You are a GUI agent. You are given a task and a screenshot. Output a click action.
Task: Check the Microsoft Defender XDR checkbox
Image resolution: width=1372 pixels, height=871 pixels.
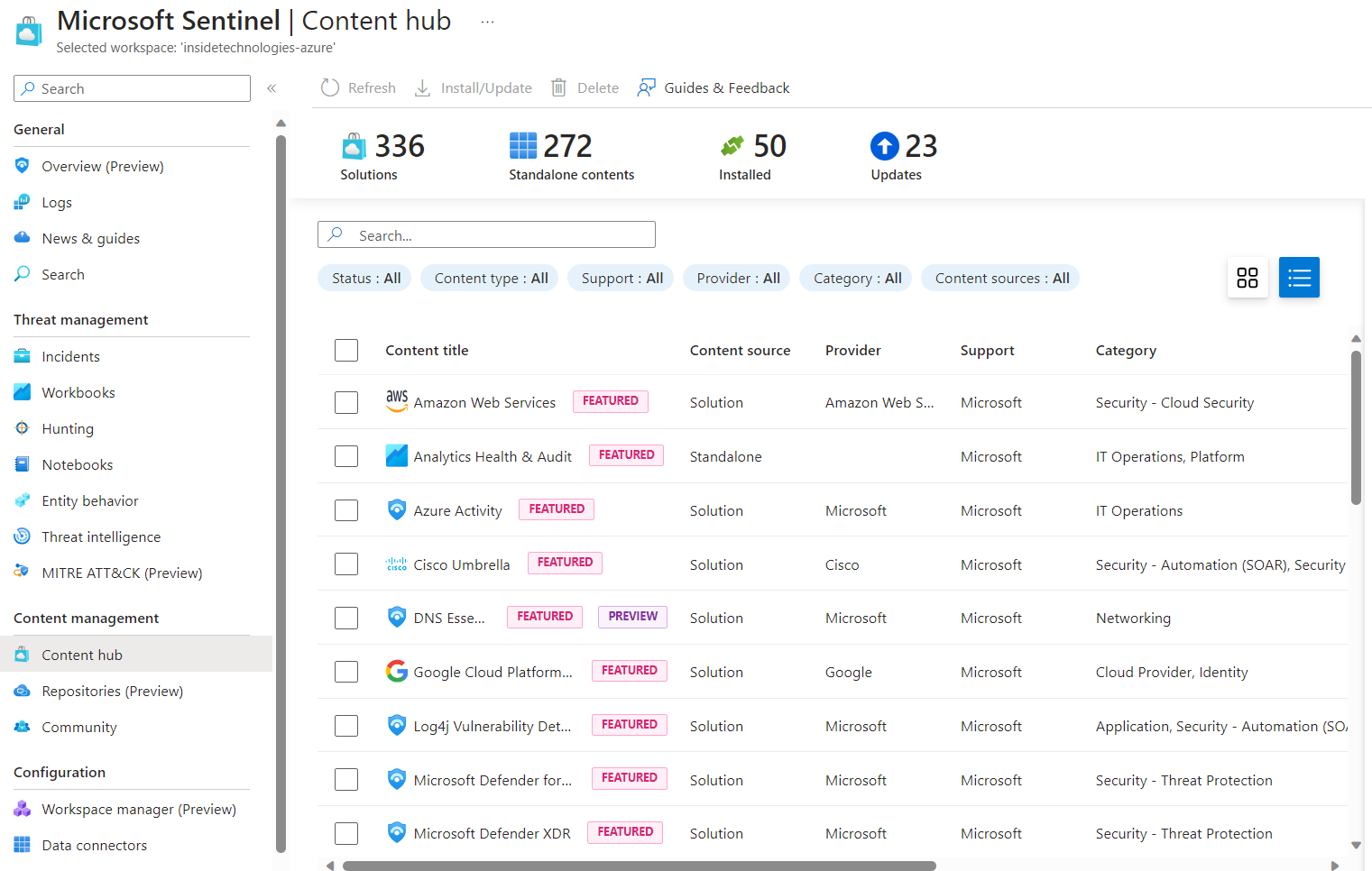tap(346, 833)
